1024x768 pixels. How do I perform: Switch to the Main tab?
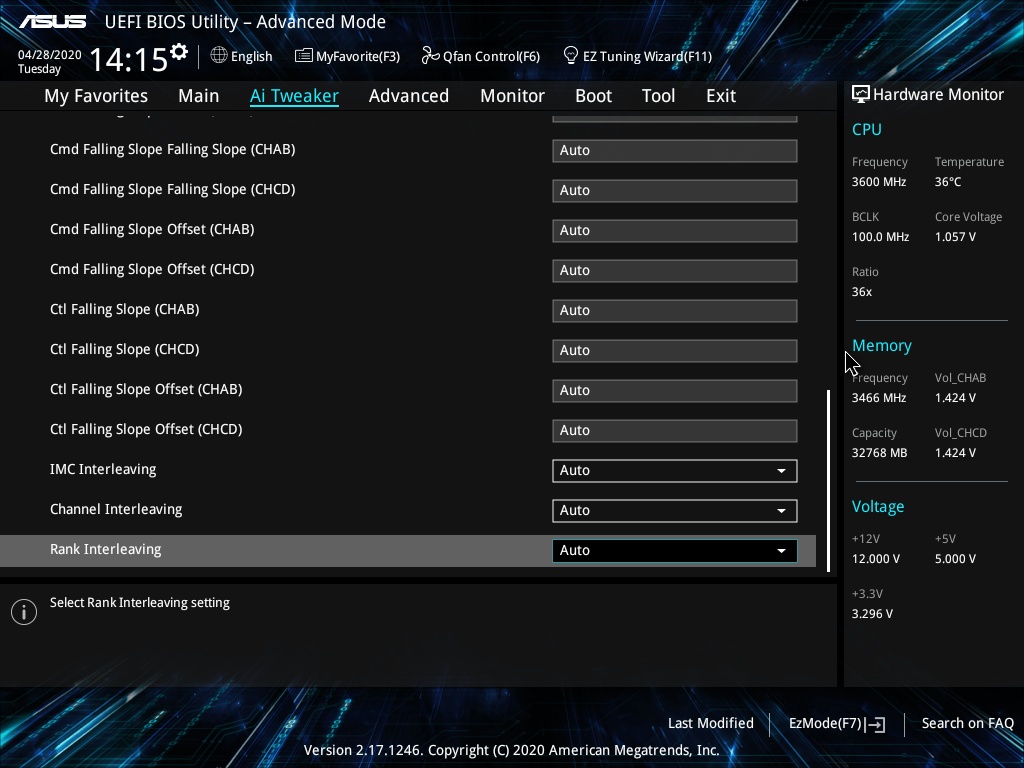click(x=199, y=96)
